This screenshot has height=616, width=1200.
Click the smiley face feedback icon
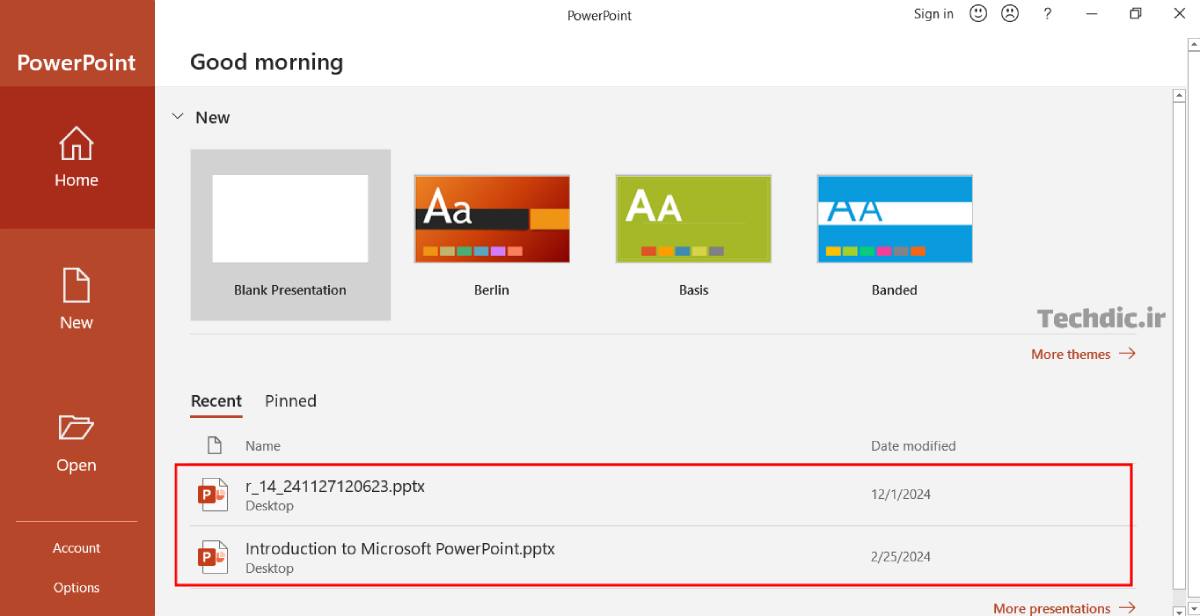[x=978, y=14]
